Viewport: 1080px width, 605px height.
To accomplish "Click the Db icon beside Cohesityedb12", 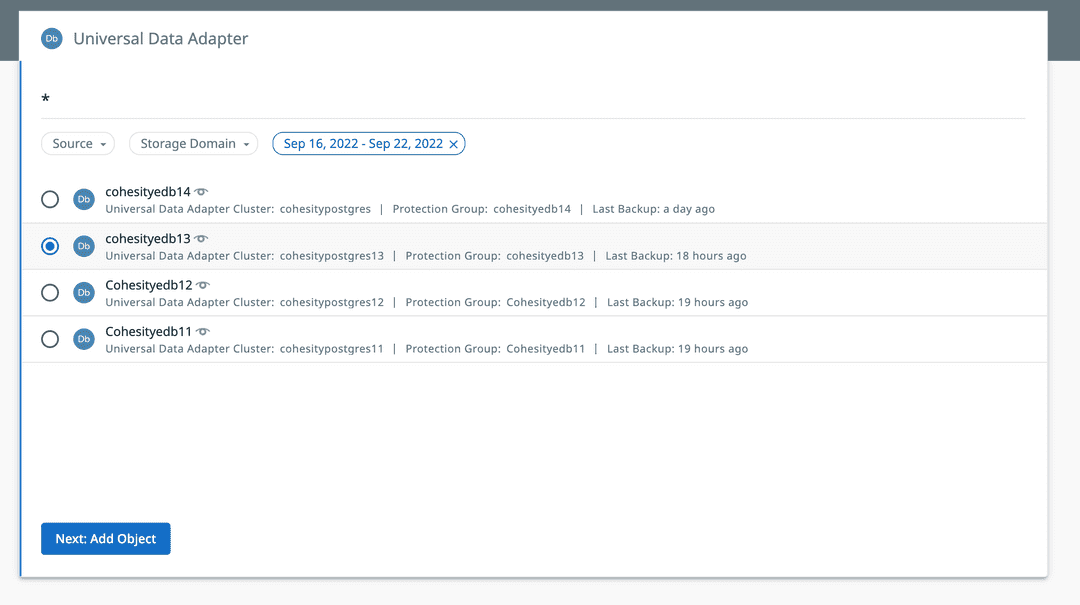I will click(x=84, y=292).
